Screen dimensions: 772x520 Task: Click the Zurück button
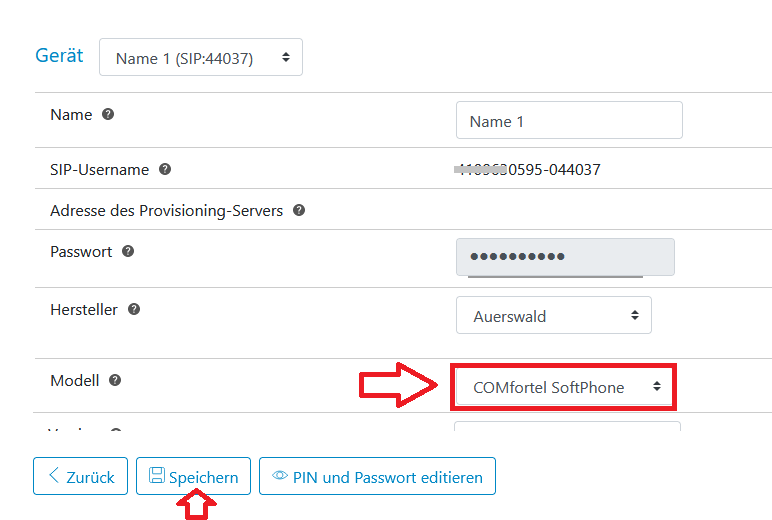[x=80, y=476]
